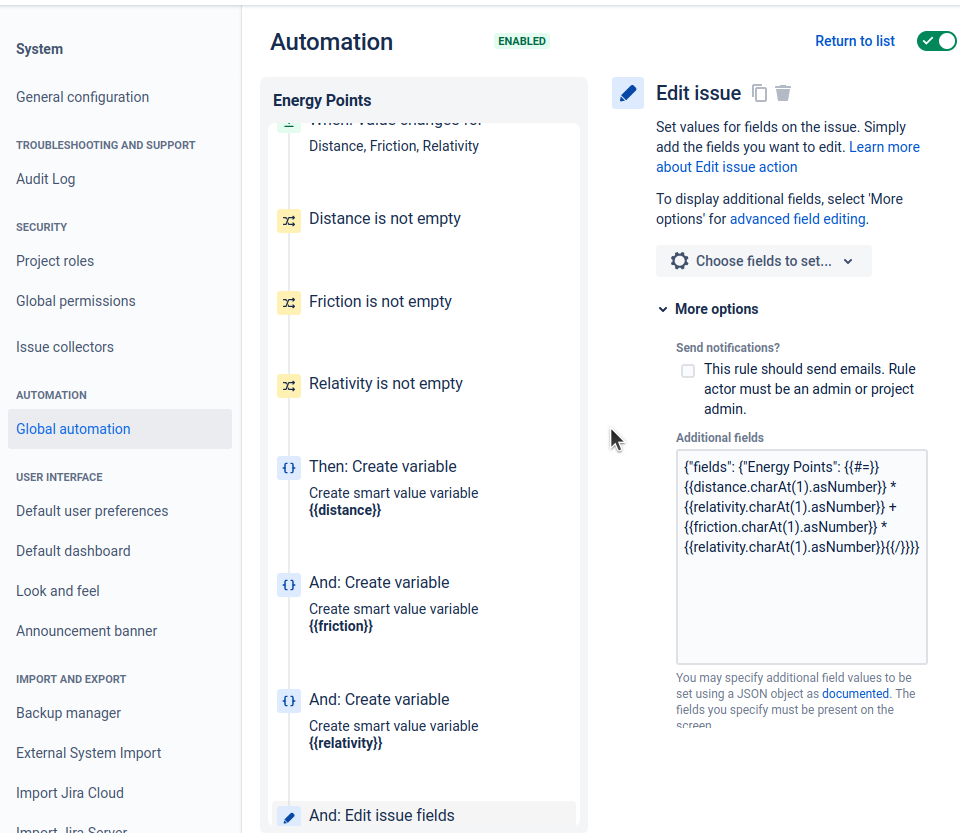Click the braces icon beside relativity variable step

pyautogui.click(x=289, y=701)
